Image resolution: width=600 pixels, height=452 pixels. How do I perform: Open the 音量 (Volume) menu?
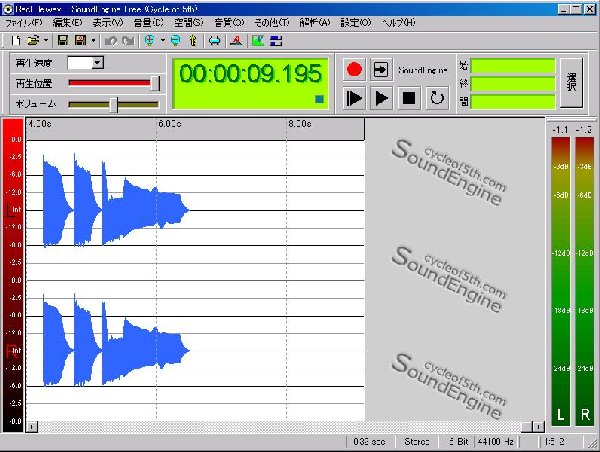(150, 21)
